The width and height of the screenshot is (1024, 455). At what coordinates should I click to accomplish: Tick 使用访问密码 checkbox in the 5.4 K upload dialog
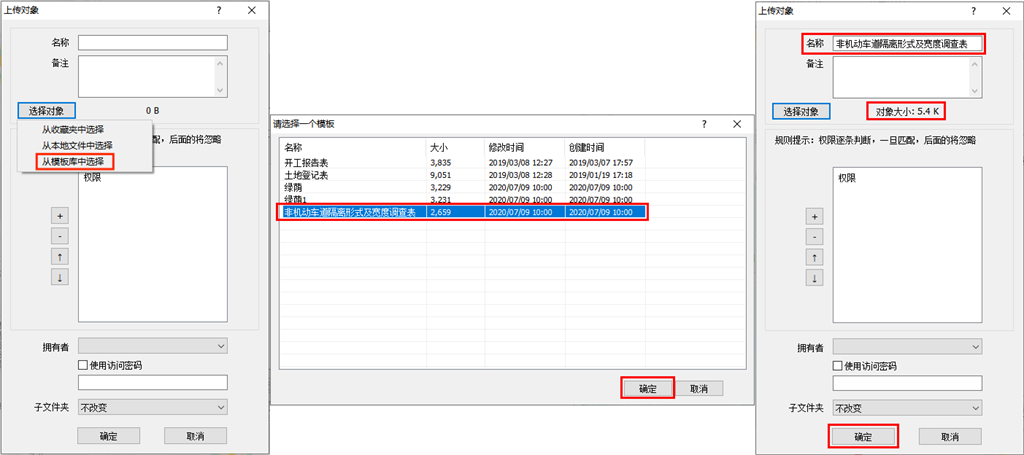[x=839, y=365]
